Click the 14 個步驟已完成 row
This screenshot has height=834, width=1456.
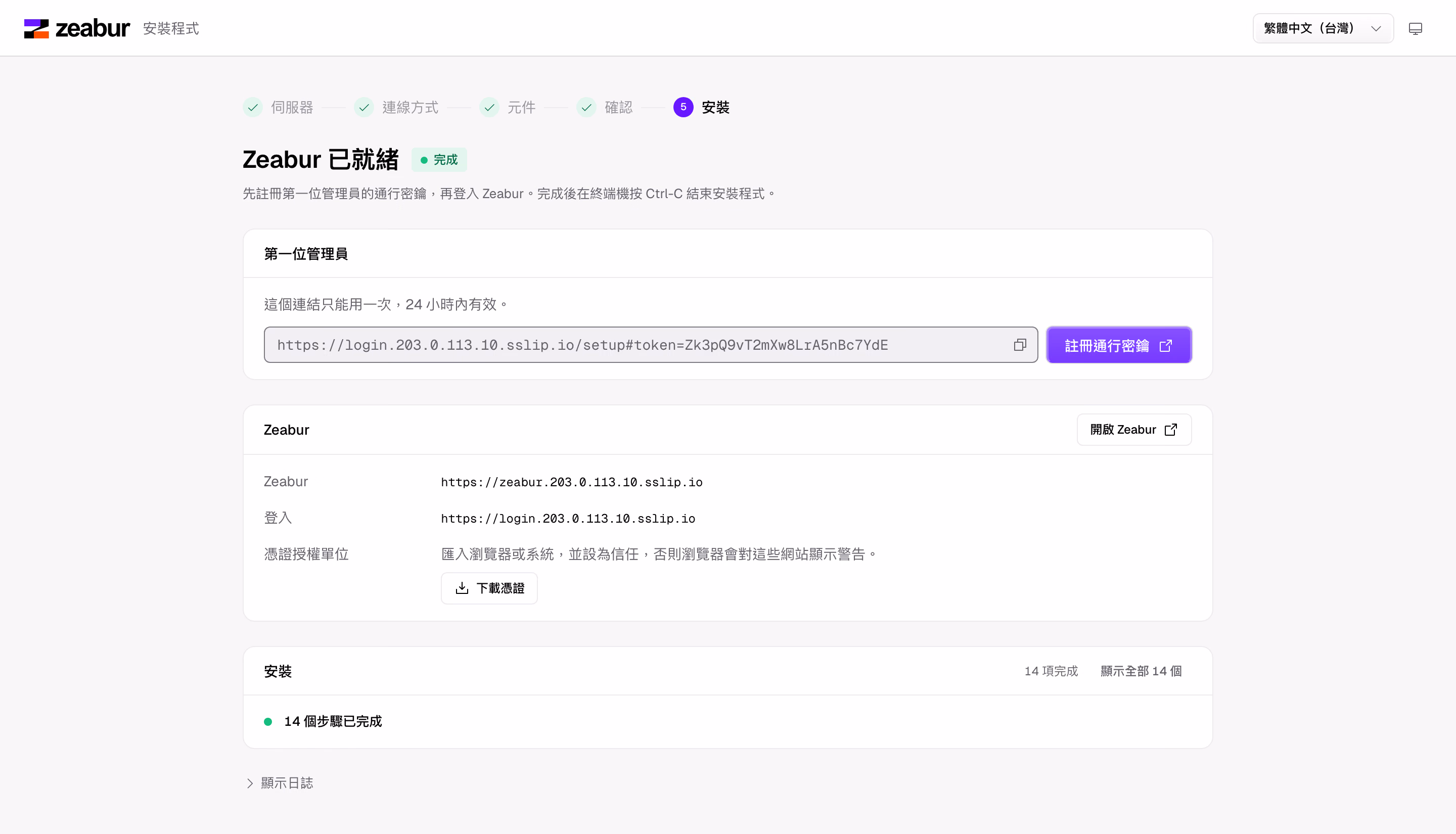(727, 721)
